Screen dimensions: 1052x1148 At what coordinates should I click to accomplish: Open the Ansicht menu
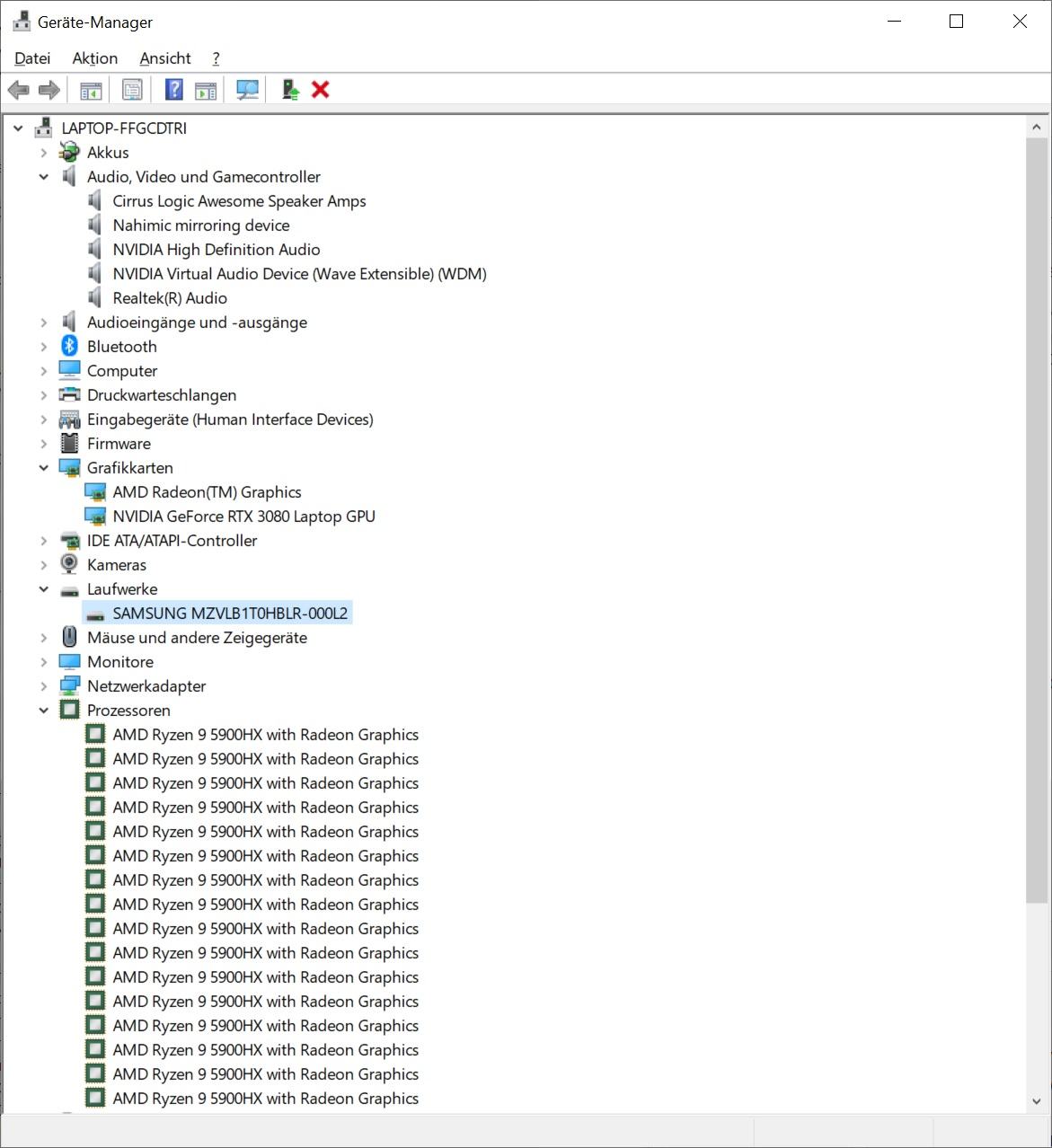pyautogui.click(x=165, y=58)
